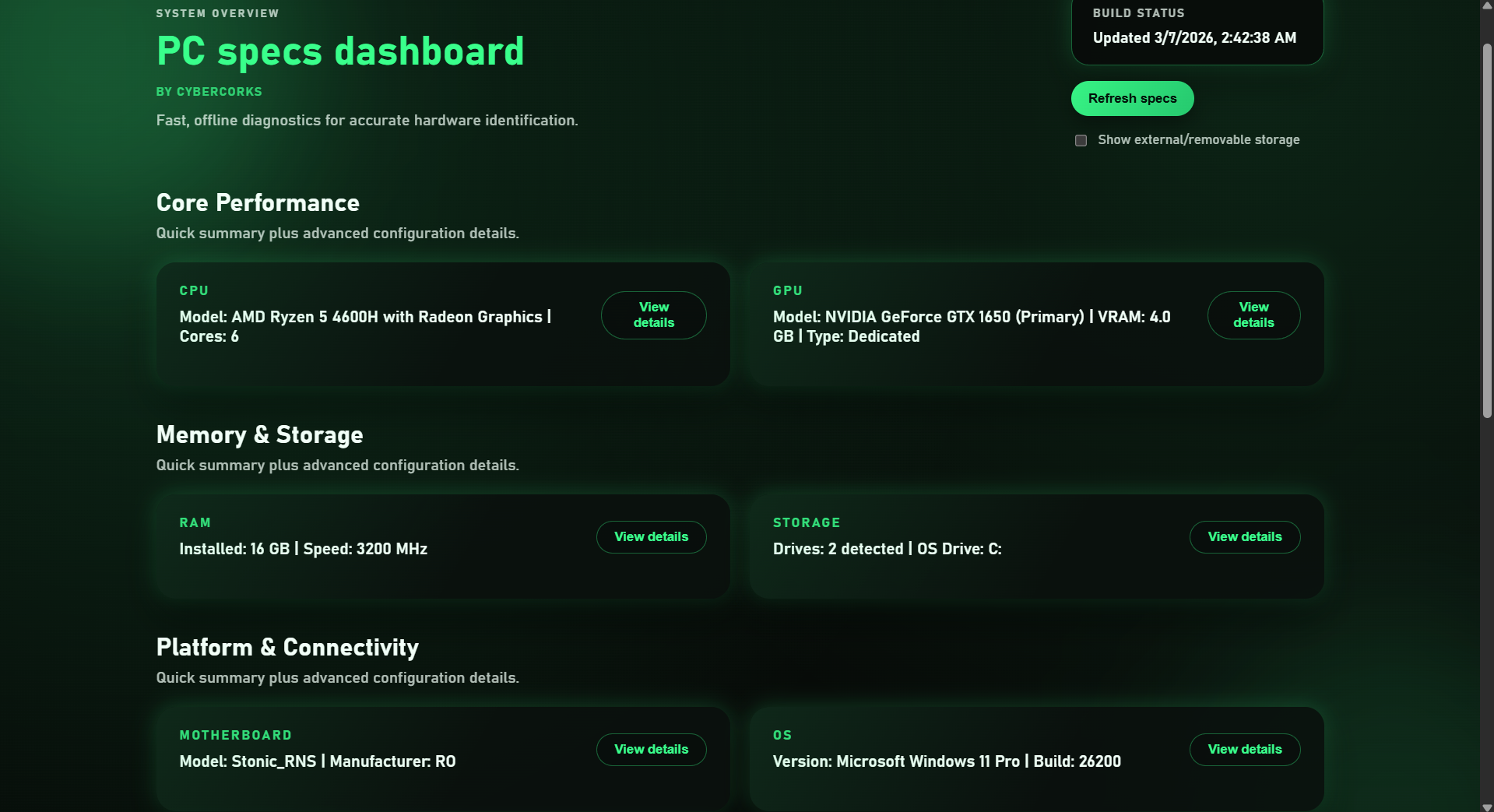Click the 'SYSTEM OVERVIEW' label
The image size is (1494, 812).
point(217,13)
